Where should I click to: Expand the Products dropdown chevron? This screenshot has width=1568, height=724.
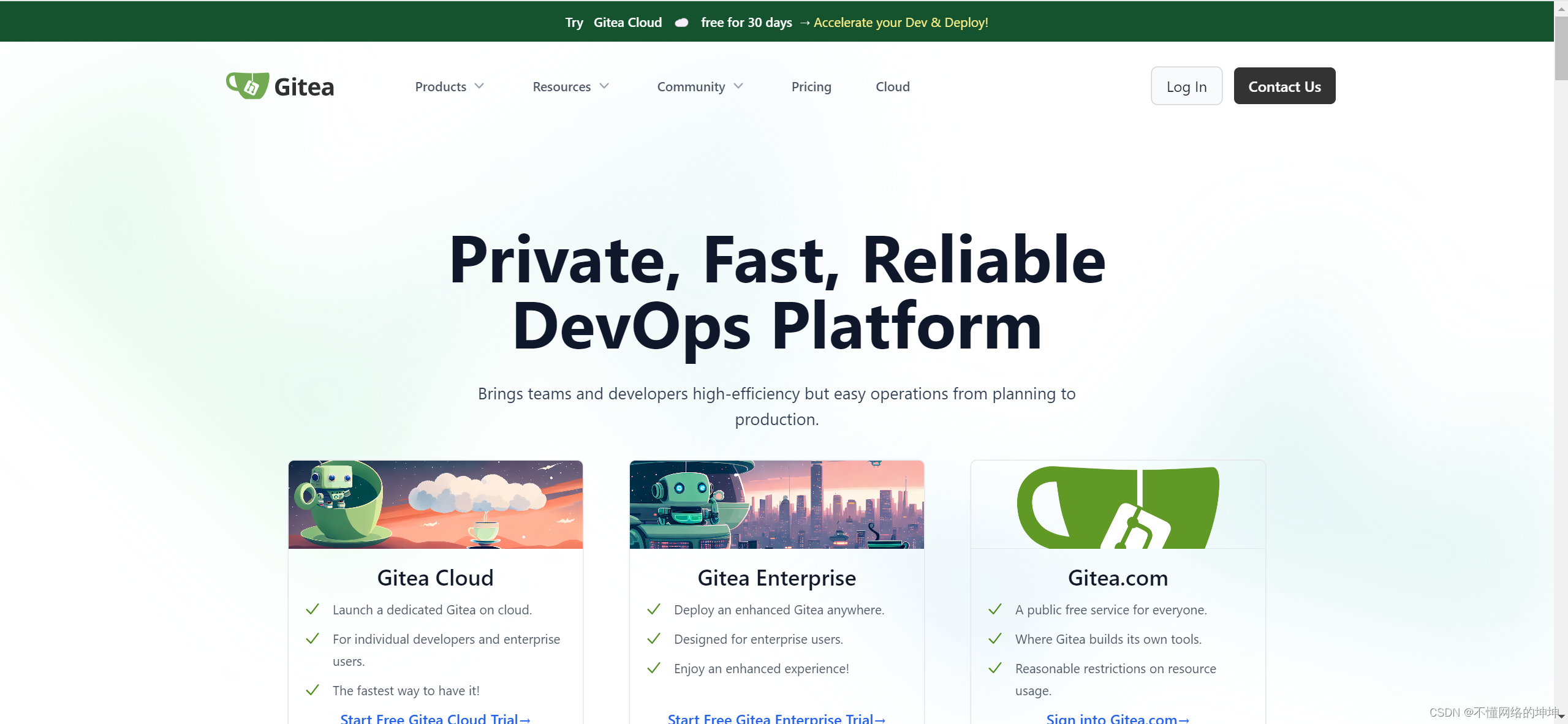point(479,86)
